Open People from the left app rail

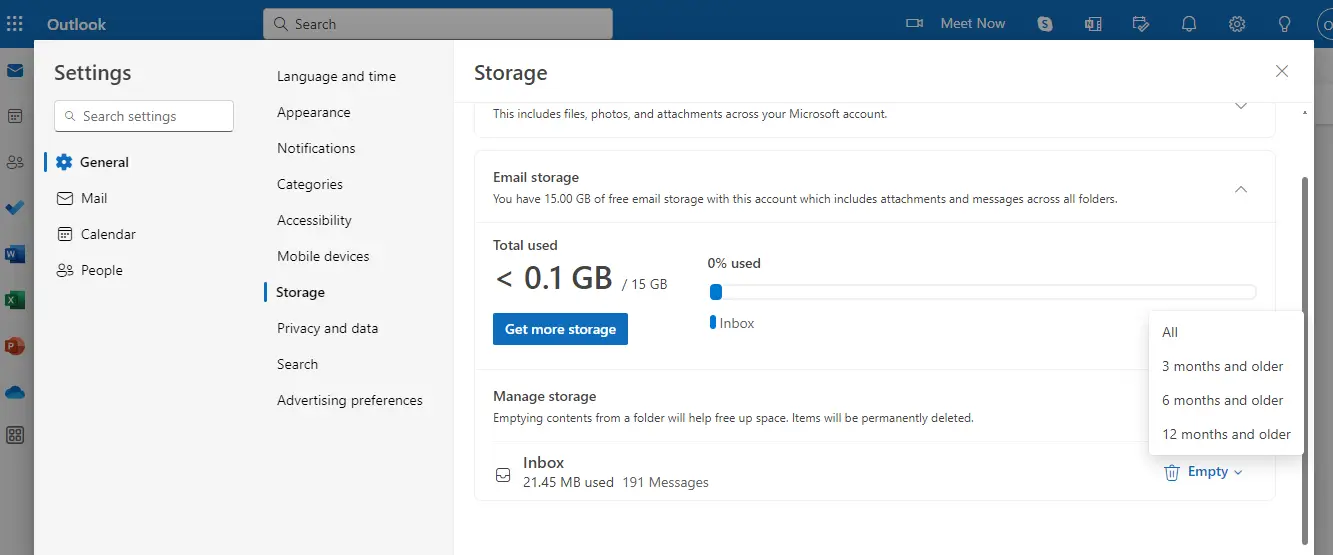click(15, 162)
